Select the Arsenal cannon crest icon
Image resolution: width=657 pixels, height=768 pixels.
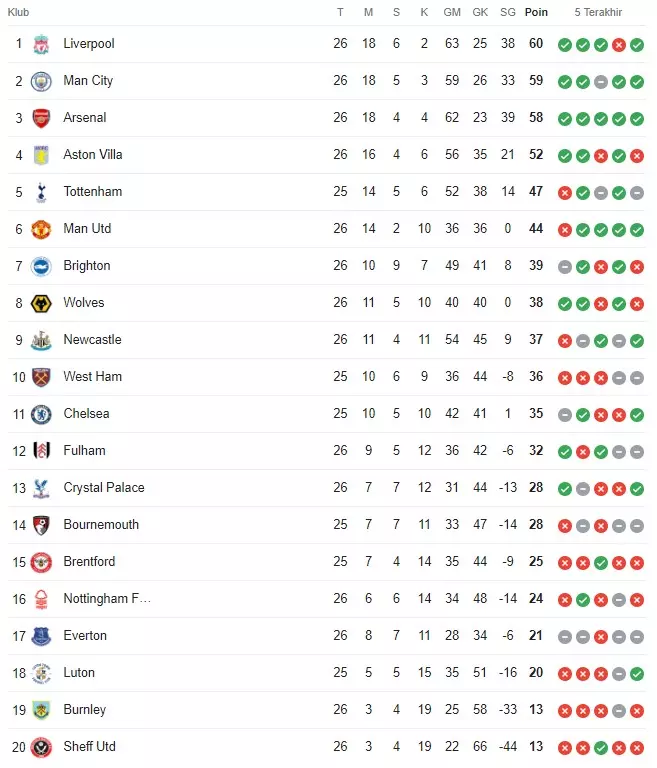41,118
